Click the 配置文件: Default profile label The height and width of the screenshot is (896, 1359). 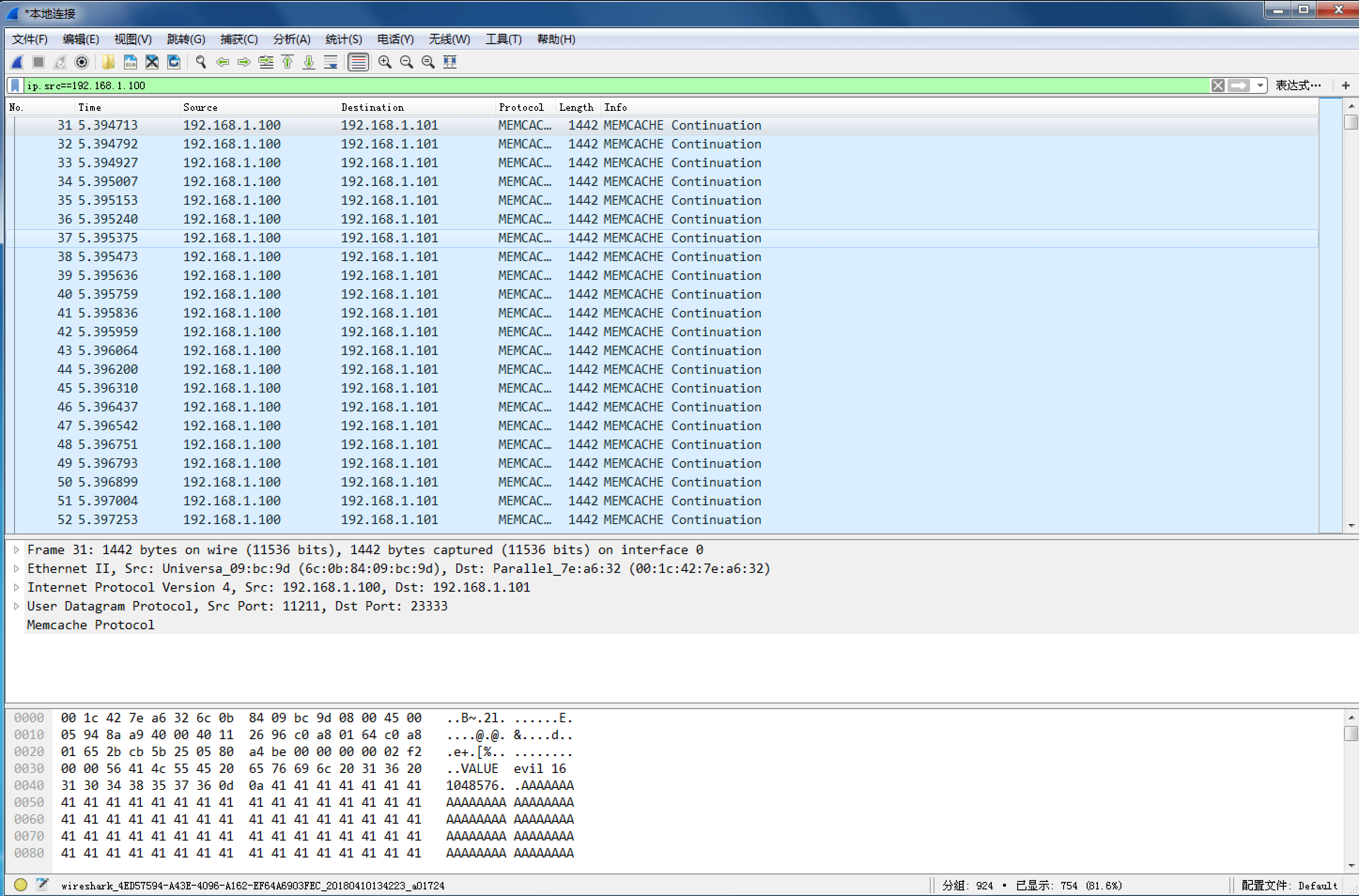tap(1290, 885)
